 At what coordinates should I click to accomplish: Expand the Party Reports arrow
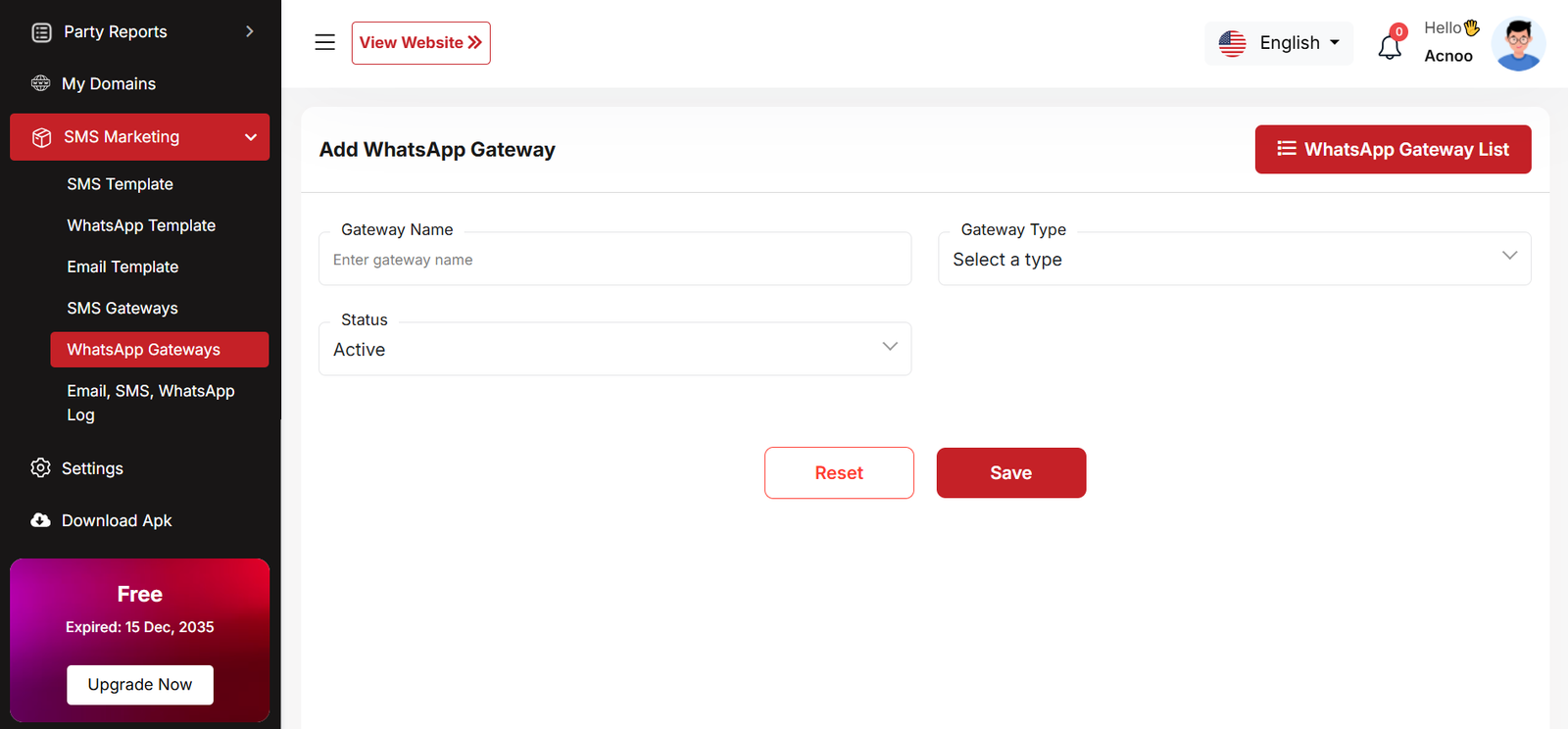250,31
